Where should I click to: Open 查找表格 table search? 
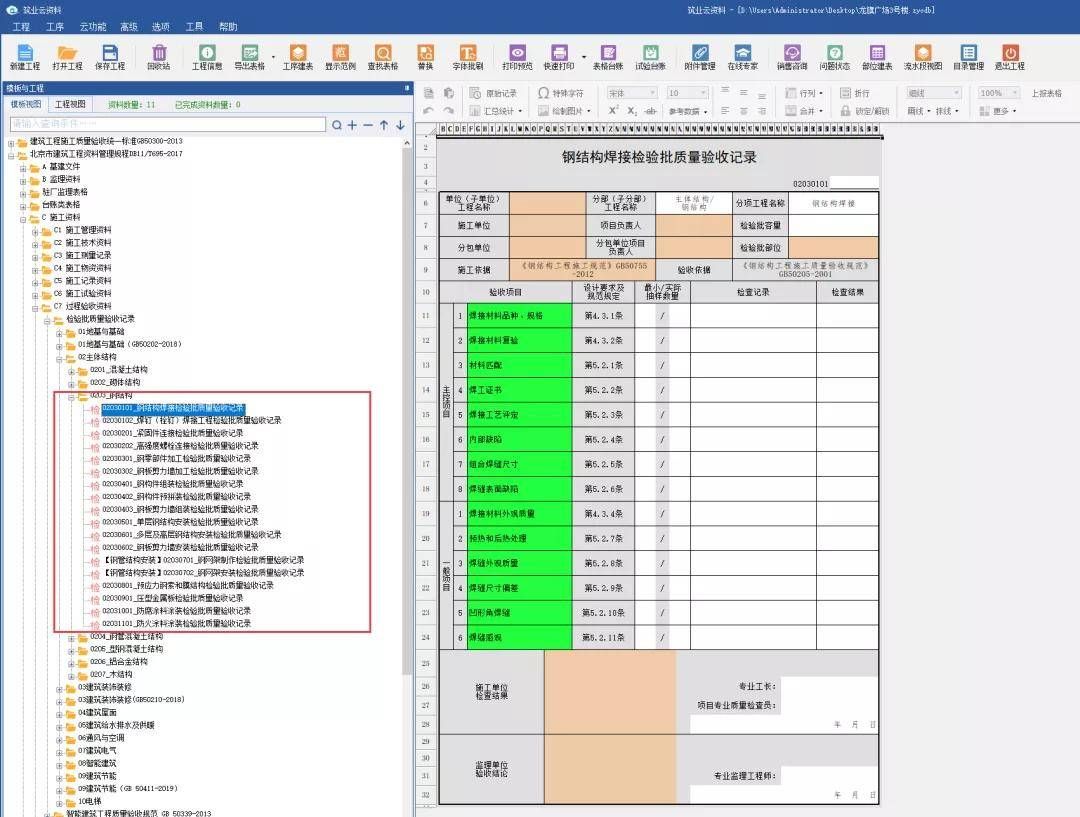point(383,56)
